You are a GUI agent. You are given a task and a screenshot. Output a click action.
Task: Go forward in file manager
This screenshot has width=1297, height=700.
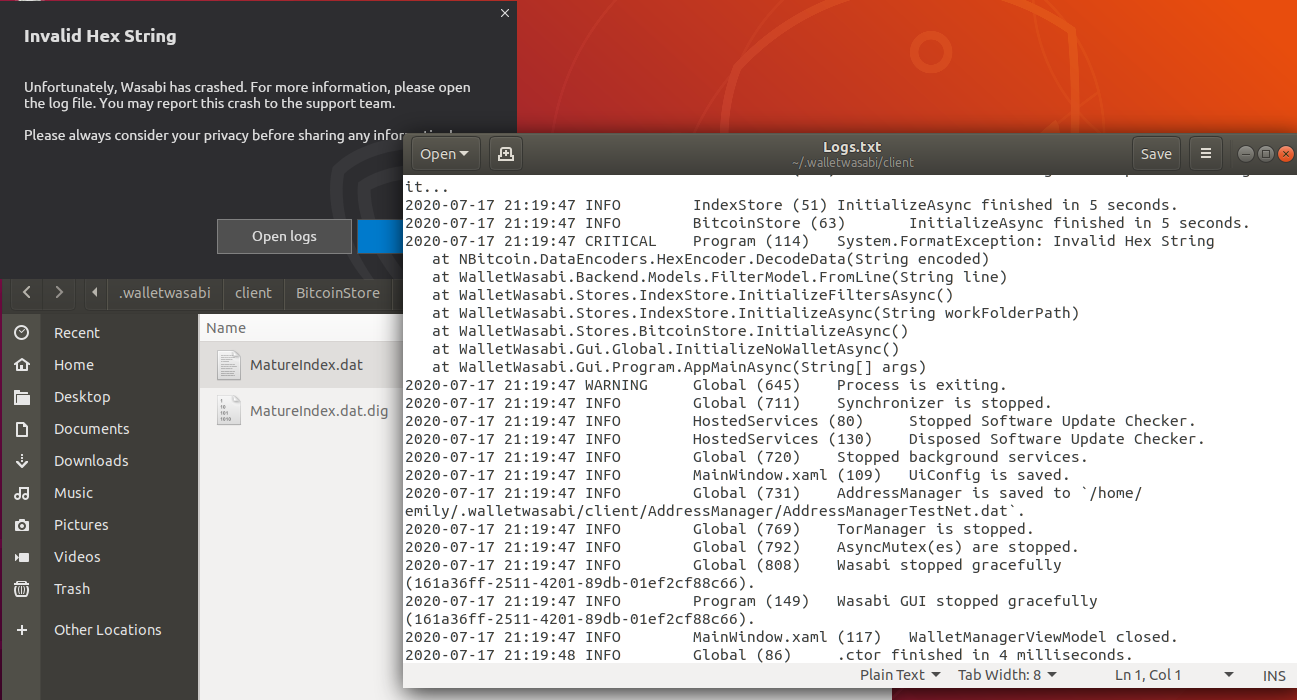coord(60,293)
